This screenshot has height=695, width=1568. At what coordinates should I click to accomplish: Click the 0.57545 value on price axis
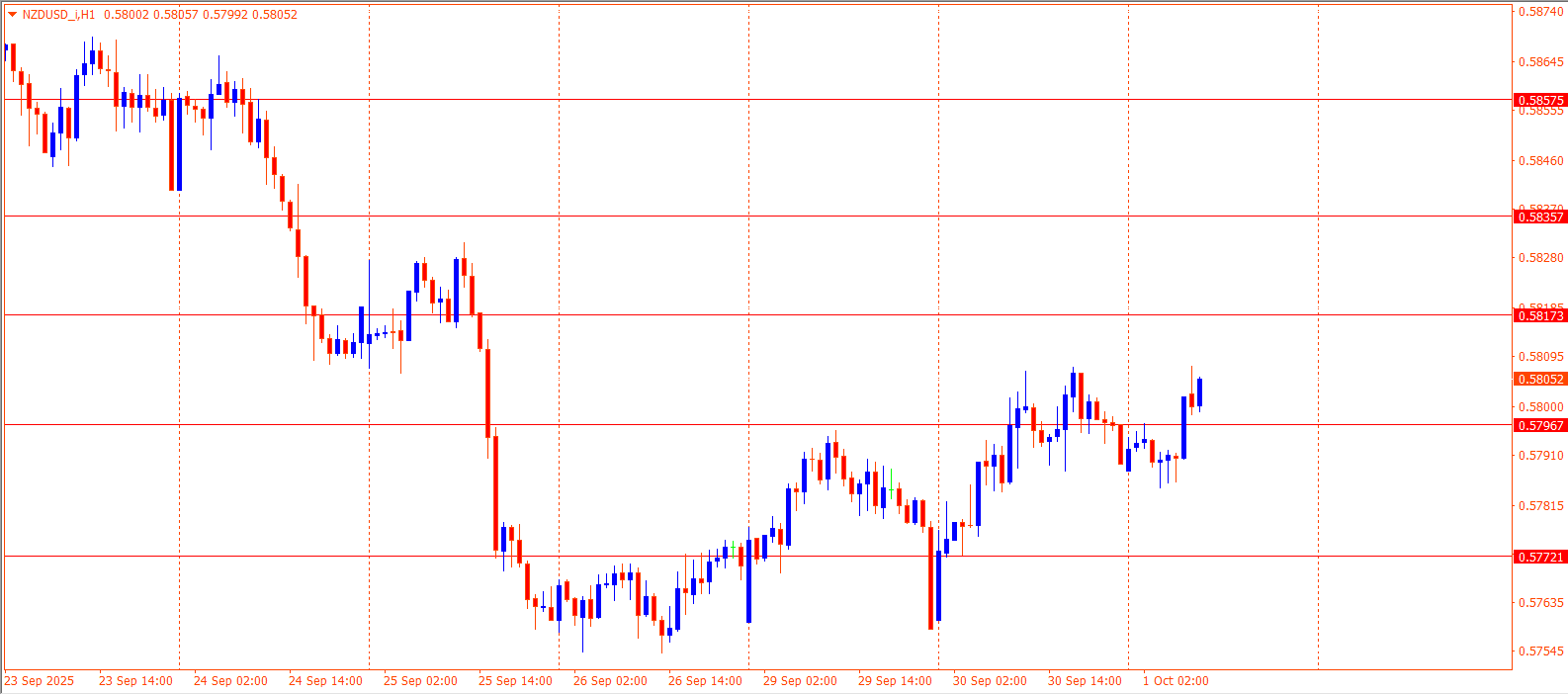[x=1540, y=651]
